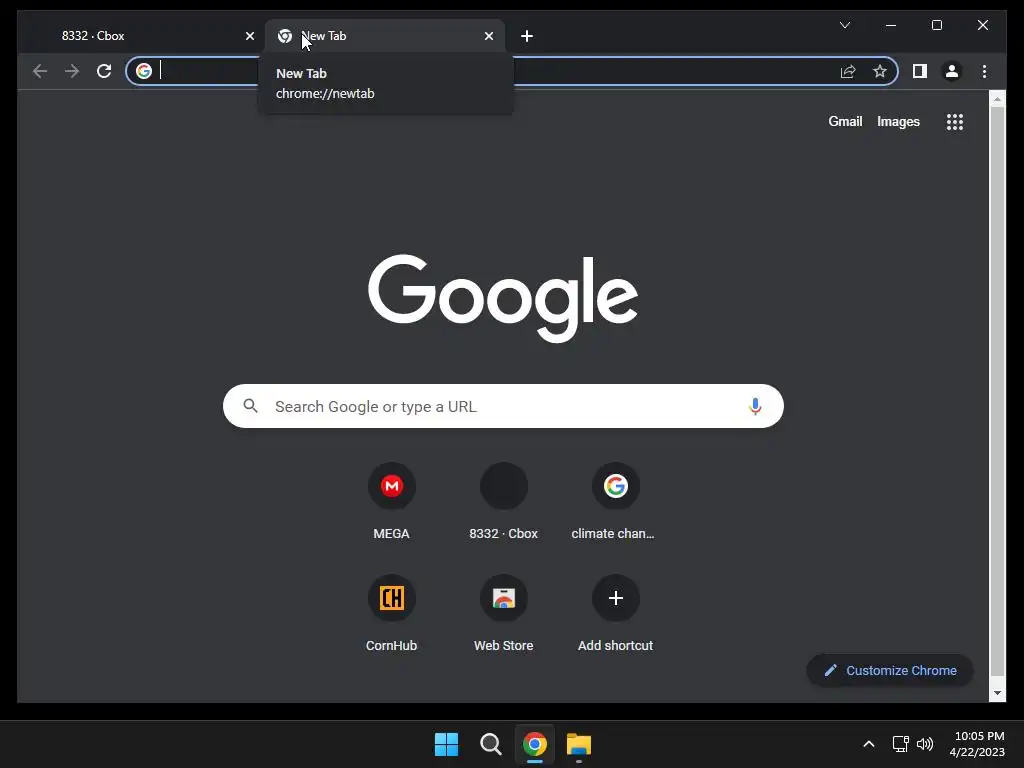Open the Chrome side panel
Image resolution: width=1024 pixels, height=768 pixels.
920,71
